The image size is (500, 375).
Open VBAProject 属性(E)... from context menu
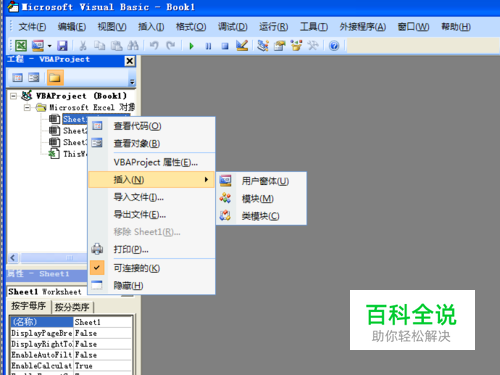[x=152, y=162]
